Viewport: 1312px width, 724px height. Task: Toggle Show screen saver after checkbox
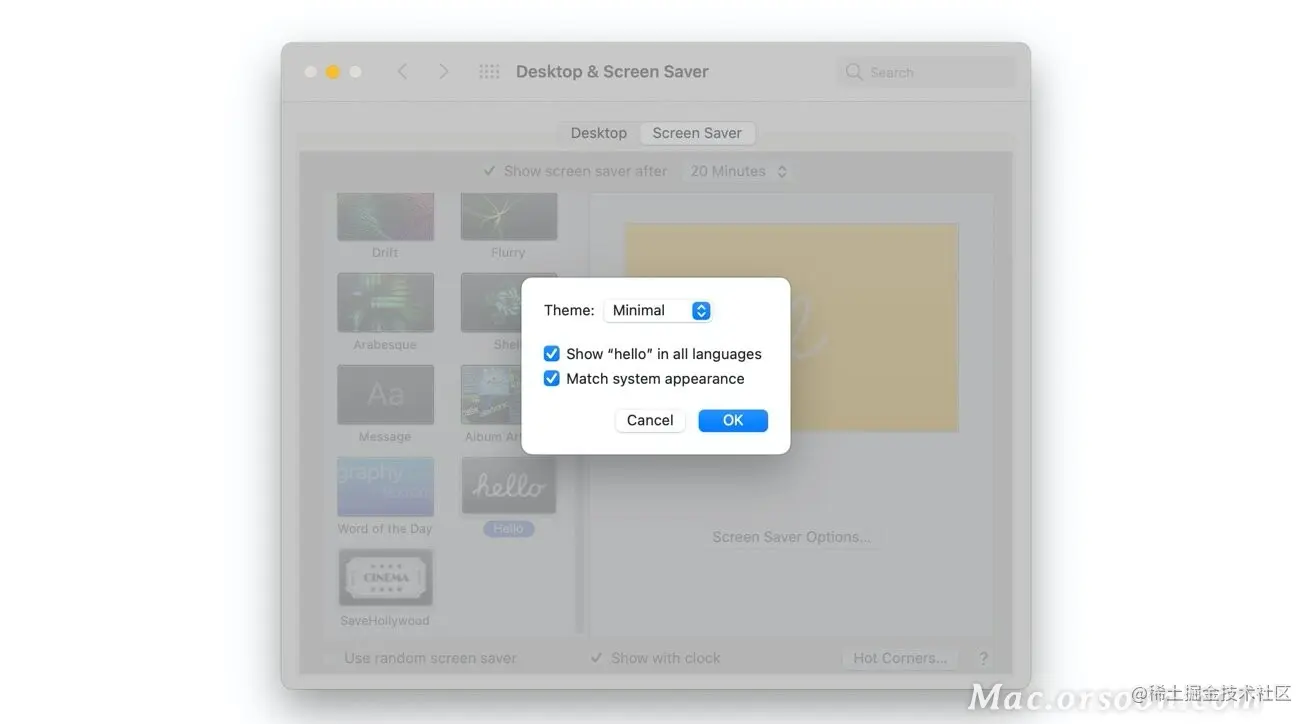(x=489, y=171)
